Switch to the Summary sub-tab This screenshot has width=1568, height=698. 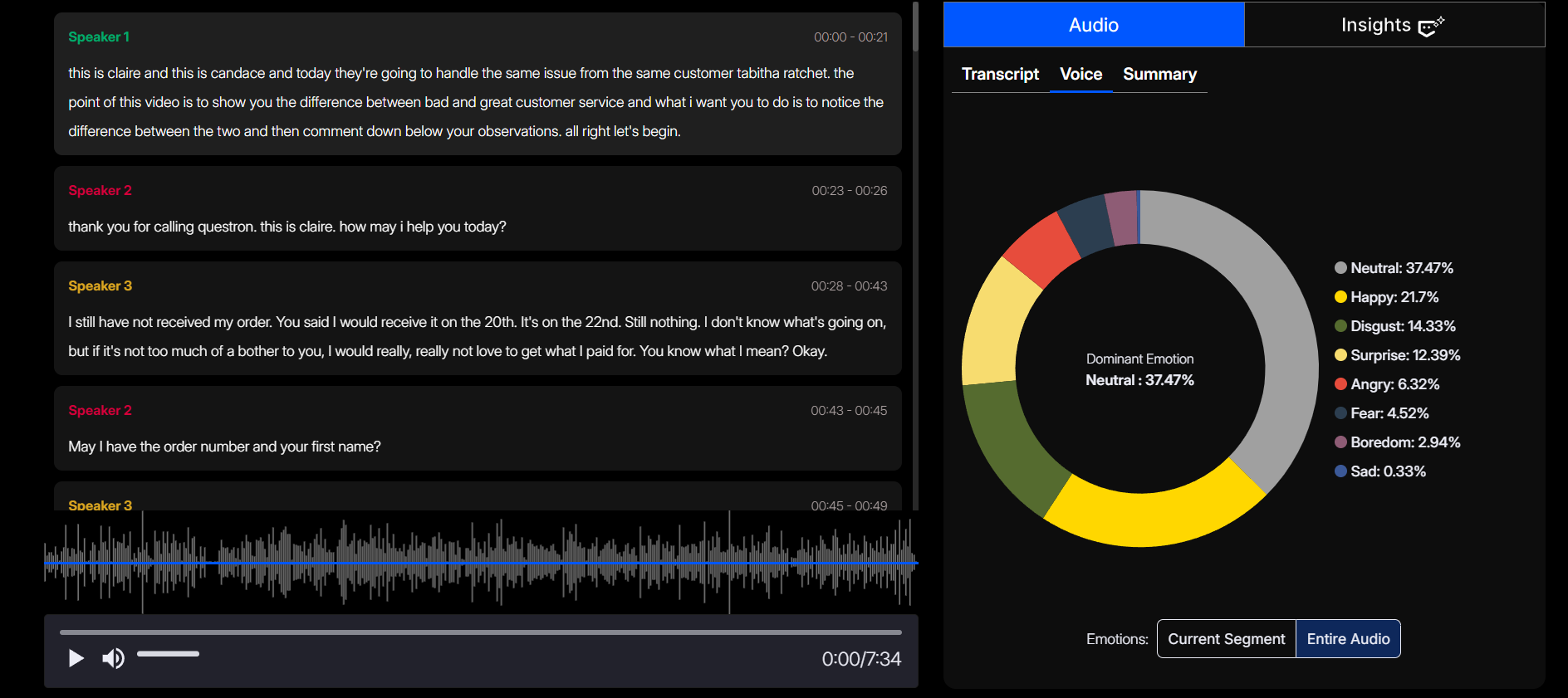(x=1159, y=74)
